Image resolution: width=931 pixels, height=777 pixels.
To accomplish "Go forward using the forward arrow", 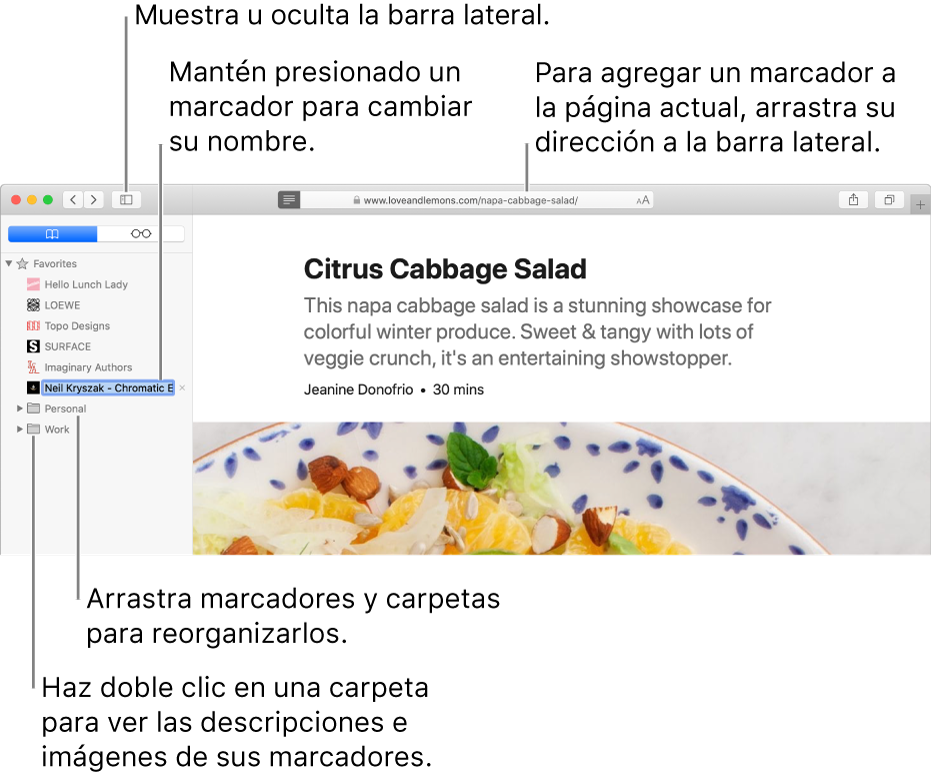I will [93, 200].
